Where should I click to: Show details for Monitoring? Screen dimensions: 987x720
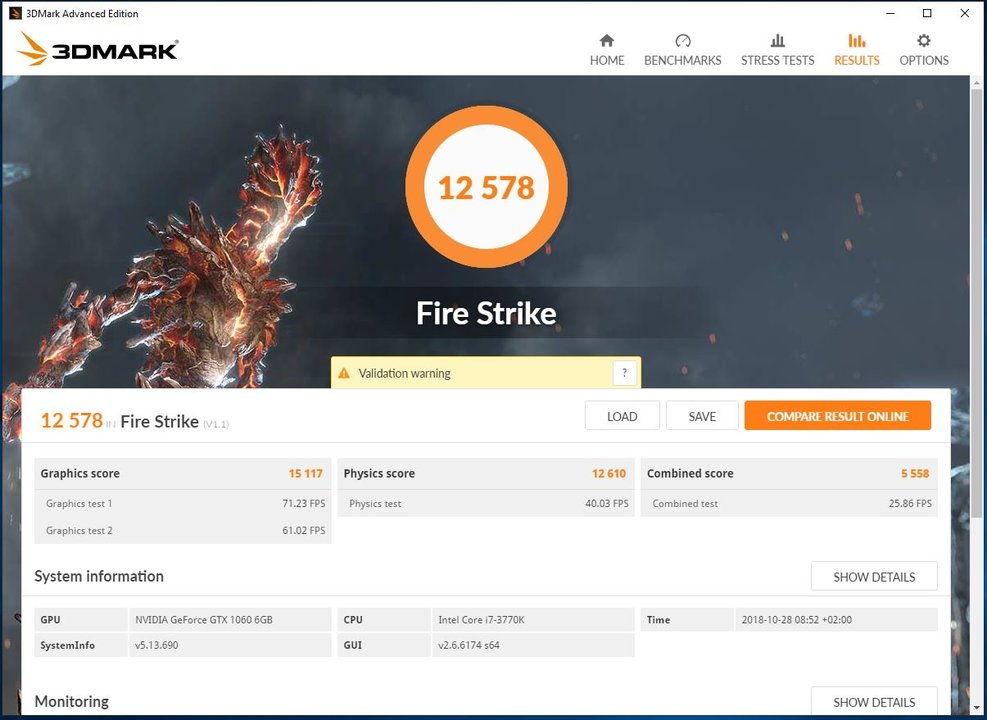[x=874, y=701]
